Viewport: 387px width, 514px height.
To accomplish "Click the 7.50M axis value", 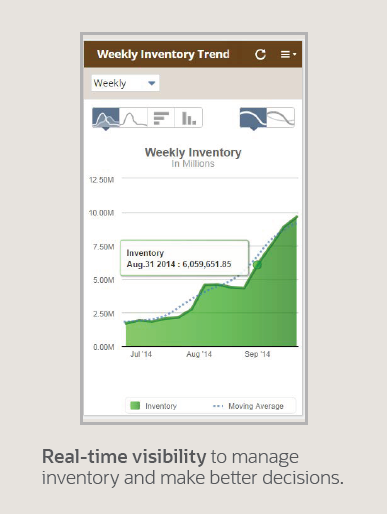I will pyautogui.click(x=103, y=247).
